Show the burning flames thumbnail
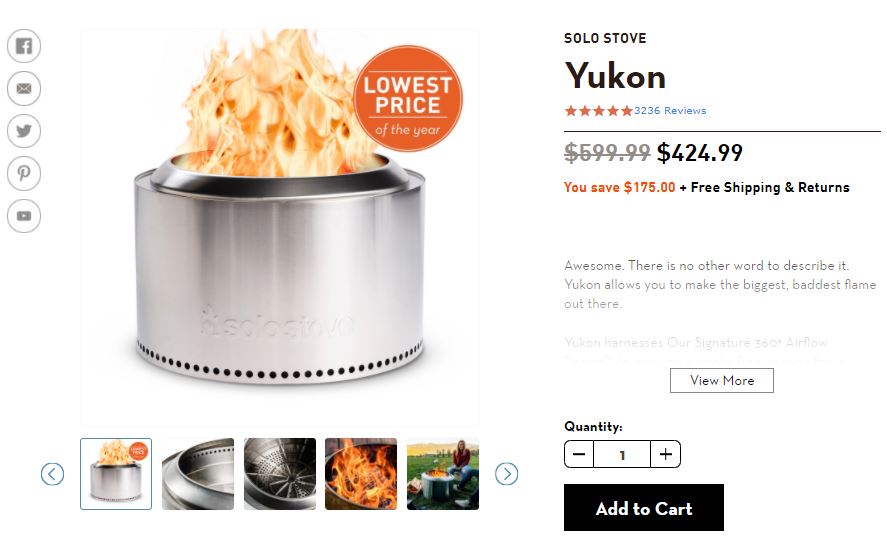887x537 pixels. click(361, 474)
